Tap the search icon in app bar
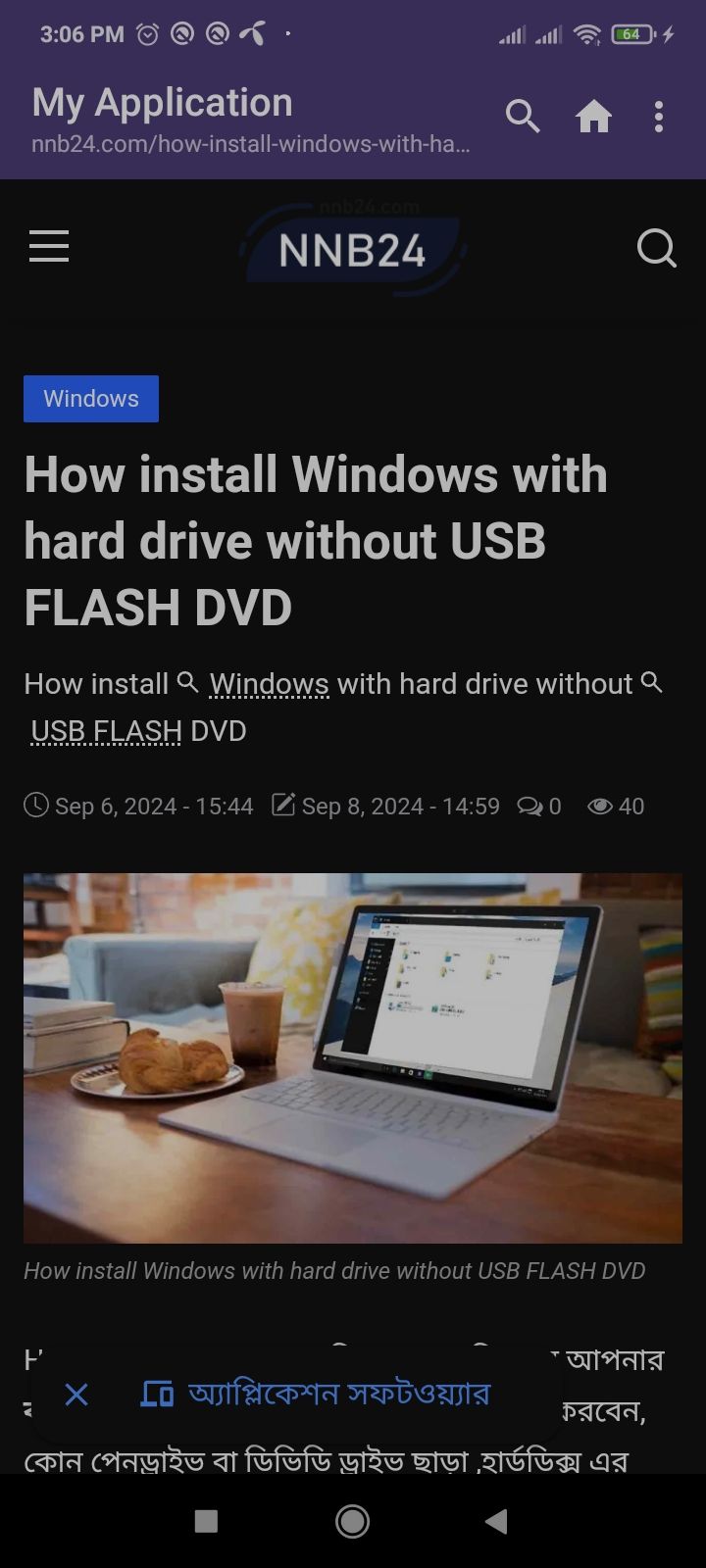The height and width of the screenshot is (1568, 706). click(523, 117)
